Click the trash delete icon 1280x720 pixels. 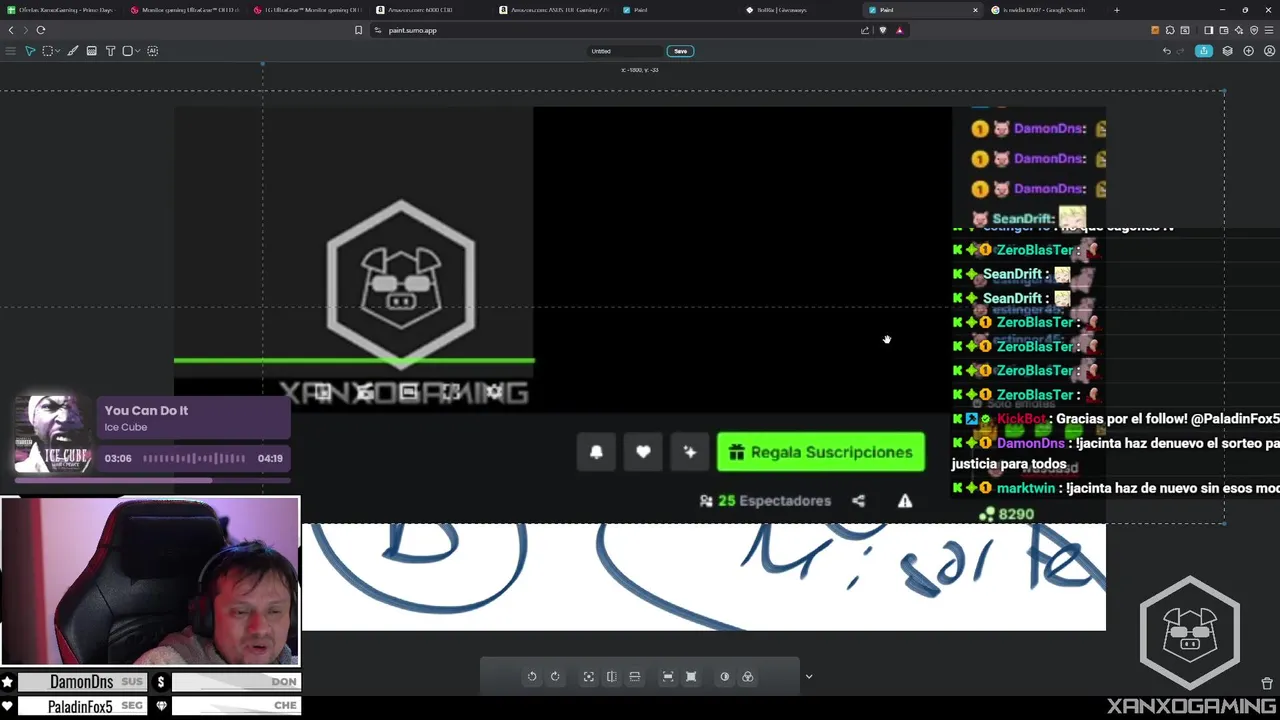pyautogui.click(x=1267, y=684)
